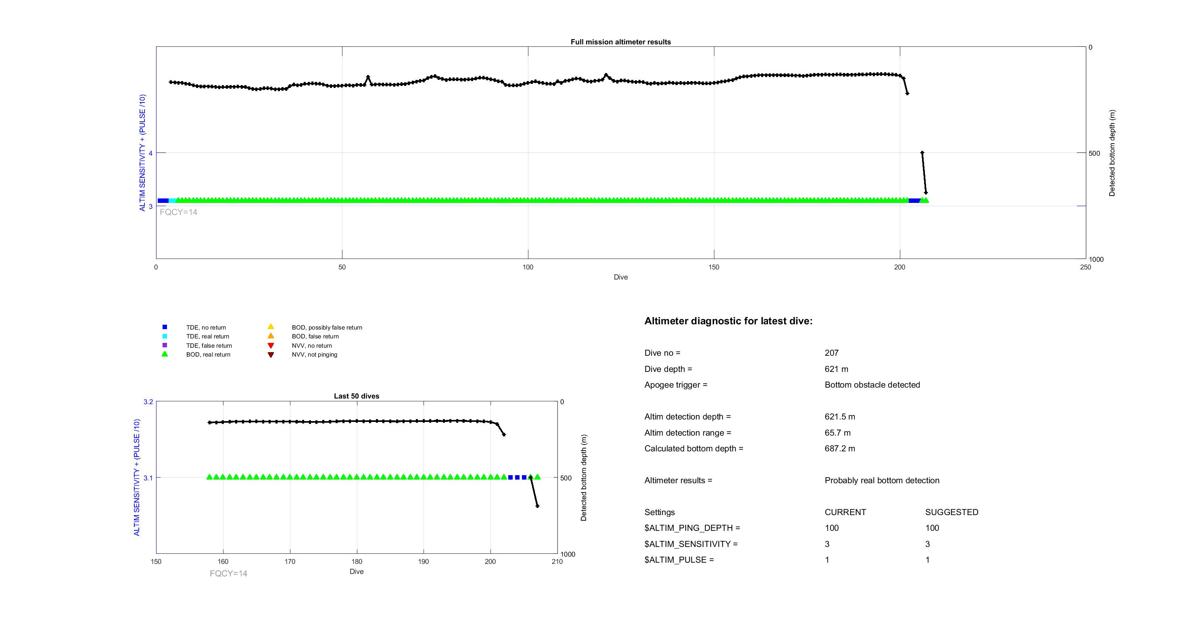Click the detection range value '65.7 m'

(838, 433)
